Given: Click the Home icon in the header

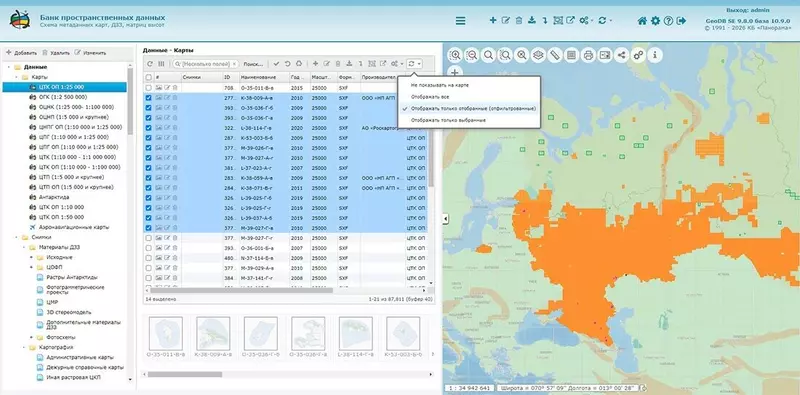Looking at the screenshot, I should click(642, 21).
